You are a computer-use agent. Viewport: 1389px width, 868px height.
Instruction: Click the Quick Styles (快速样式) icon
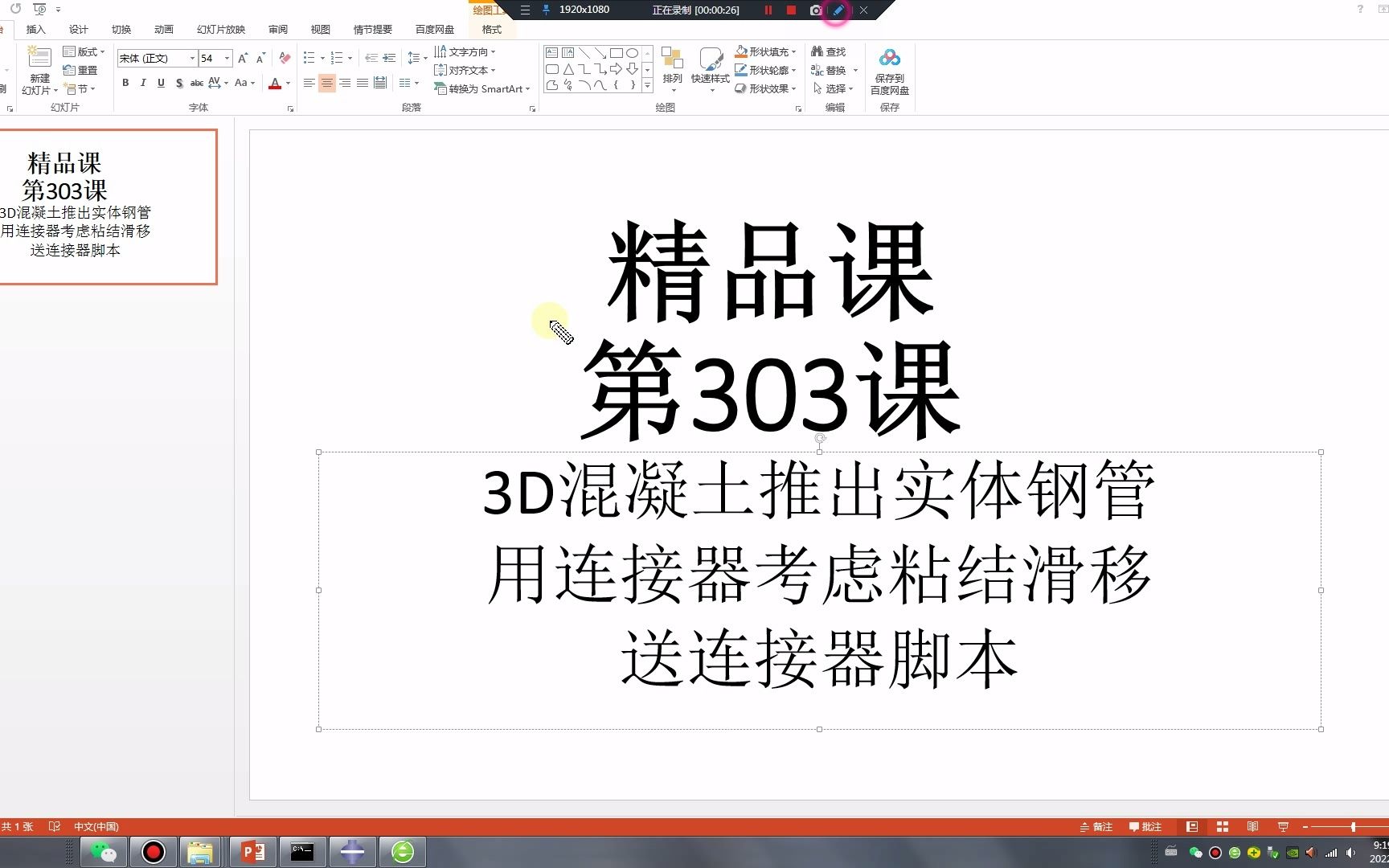(711, 68)
